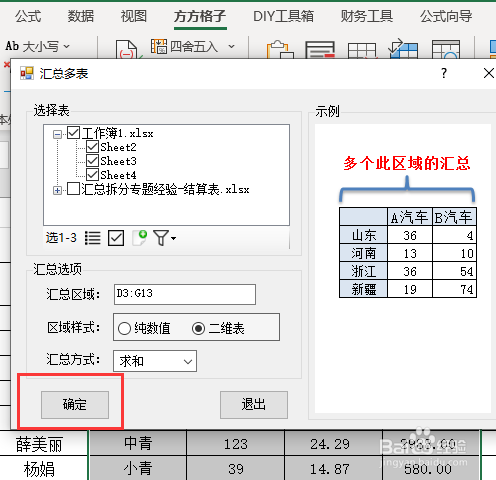Check the 汇总拆分专题经验-结算表.xlsx checkbox

tap(73, 189)
